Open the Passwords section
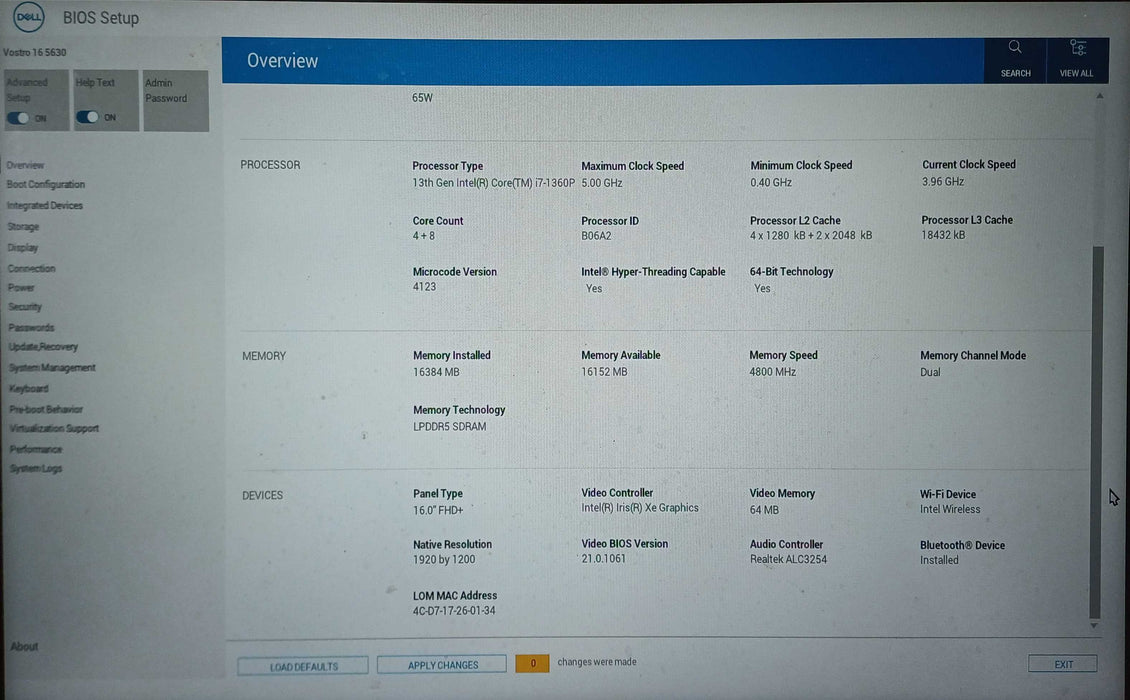This screenshot has width=1130, height=700. click(31, 327)
